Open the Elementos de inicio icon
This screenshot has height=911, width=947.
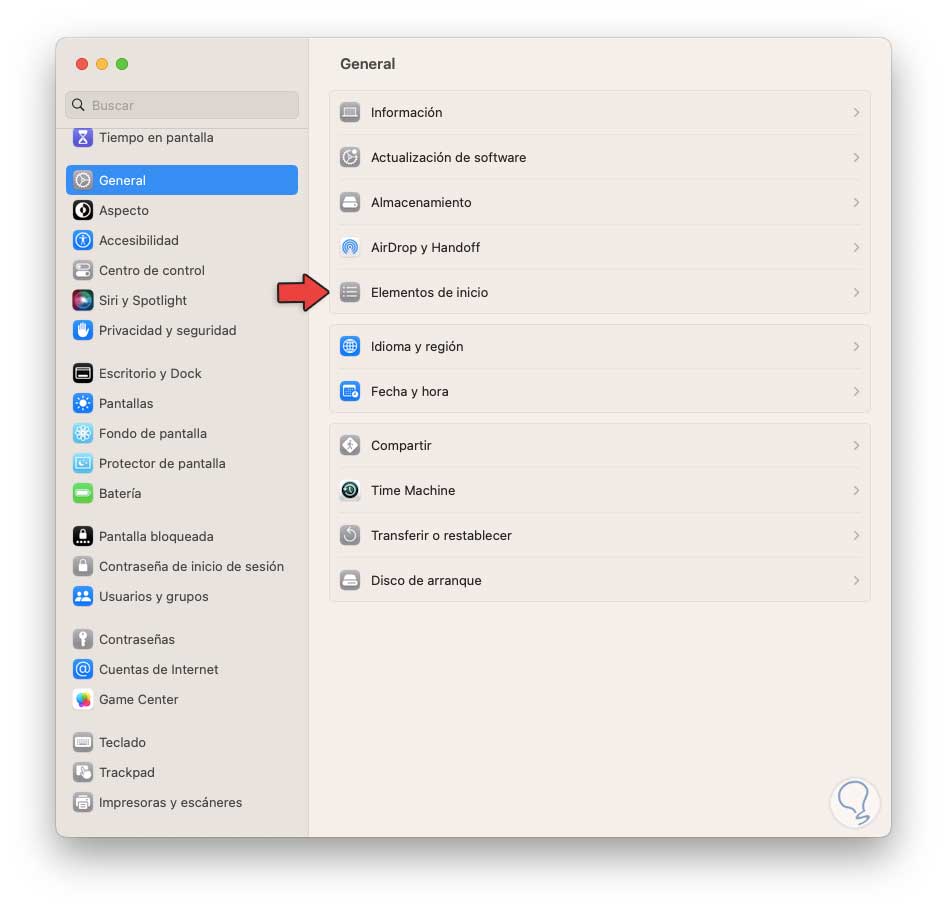[x=350, y=292]
